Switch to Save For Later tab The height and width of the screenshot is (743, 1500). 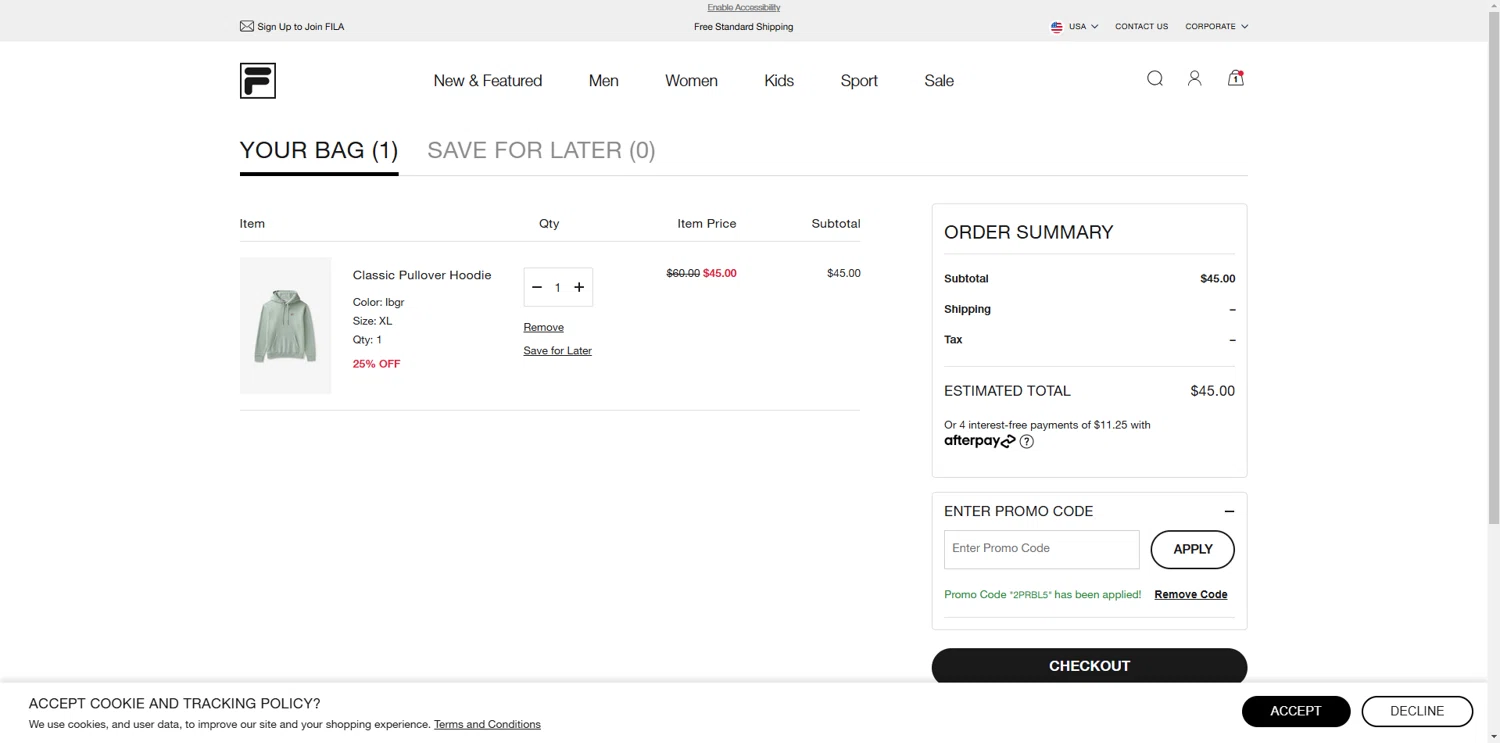tap(541, 151)
